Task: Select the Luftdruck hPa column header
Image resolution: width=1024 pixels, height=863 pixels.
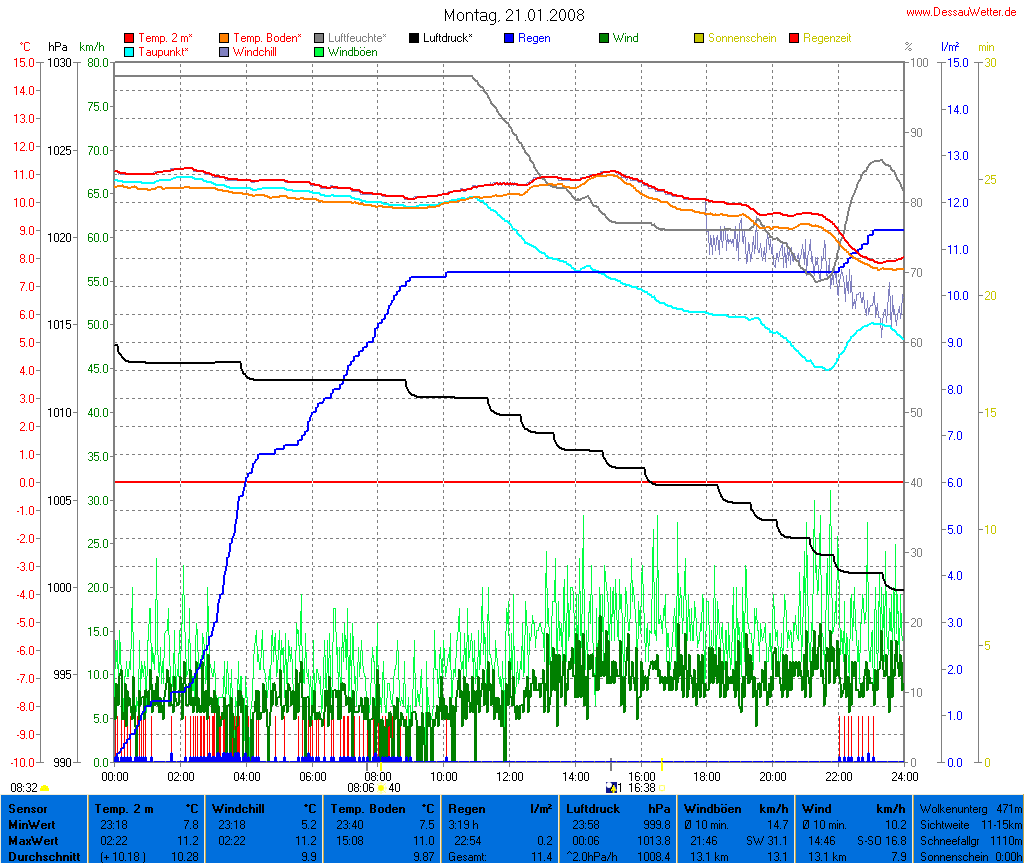Action: tap(604, 808)
